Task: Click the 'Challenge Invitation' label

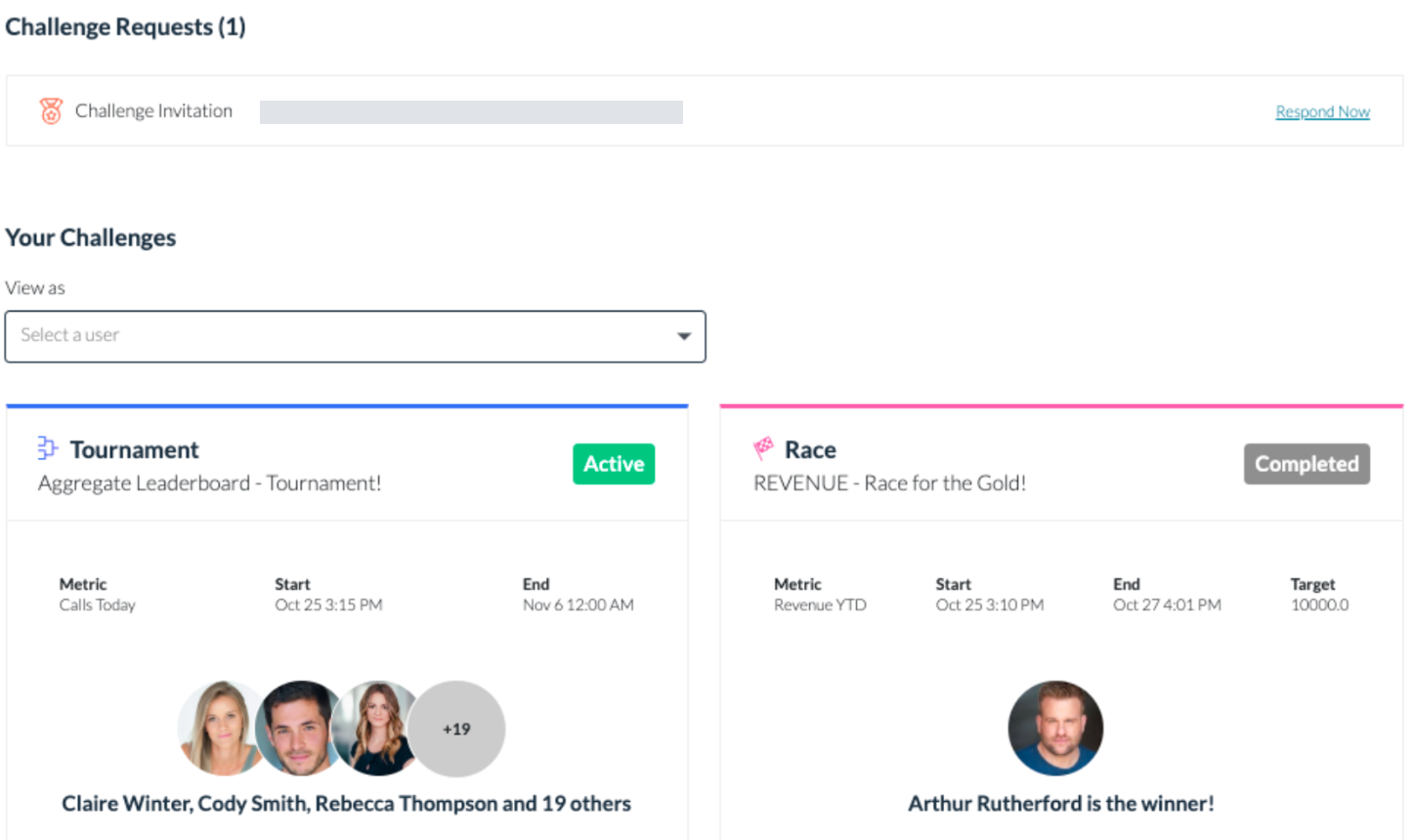Action: 153,111
